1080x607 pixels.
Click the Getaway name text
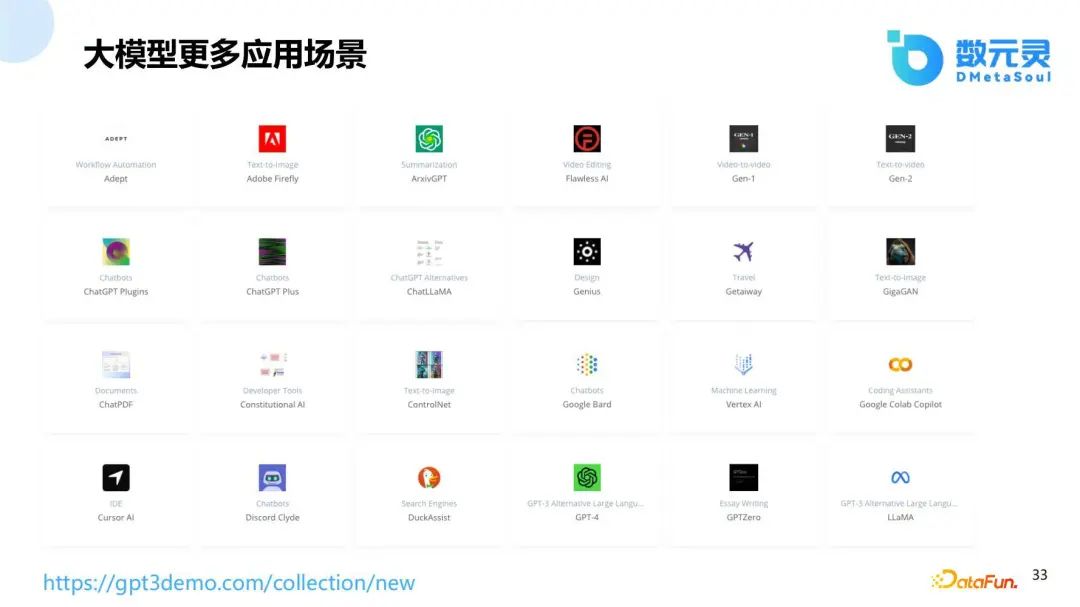(x=743, y=291)
